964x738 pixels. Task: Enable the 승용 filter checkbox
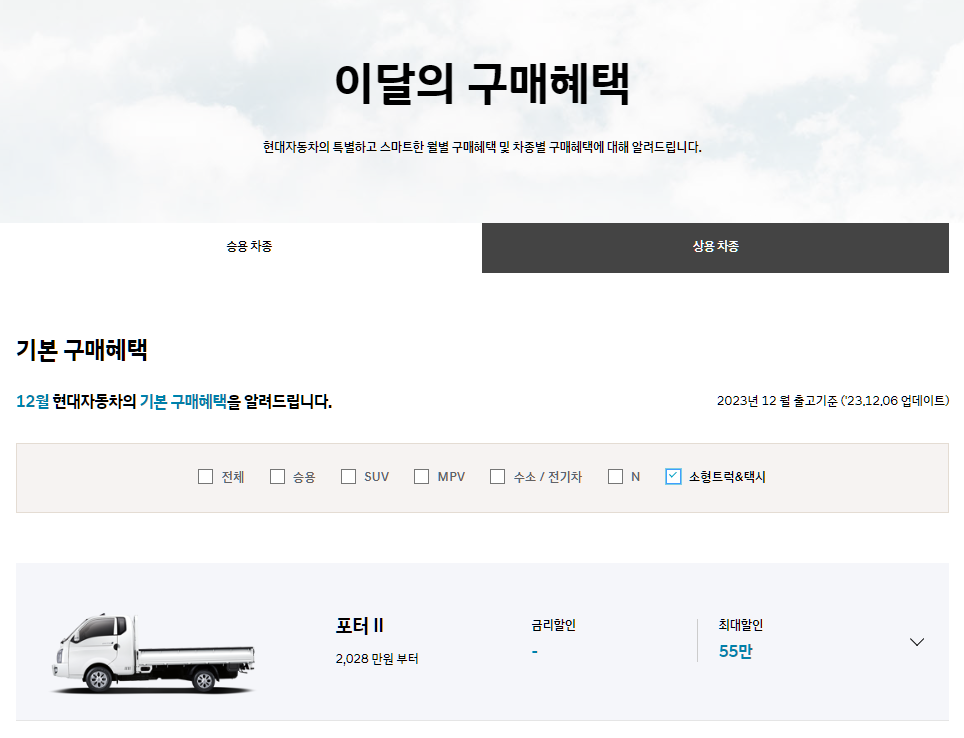pyautogui.click(x=277, y=477)
